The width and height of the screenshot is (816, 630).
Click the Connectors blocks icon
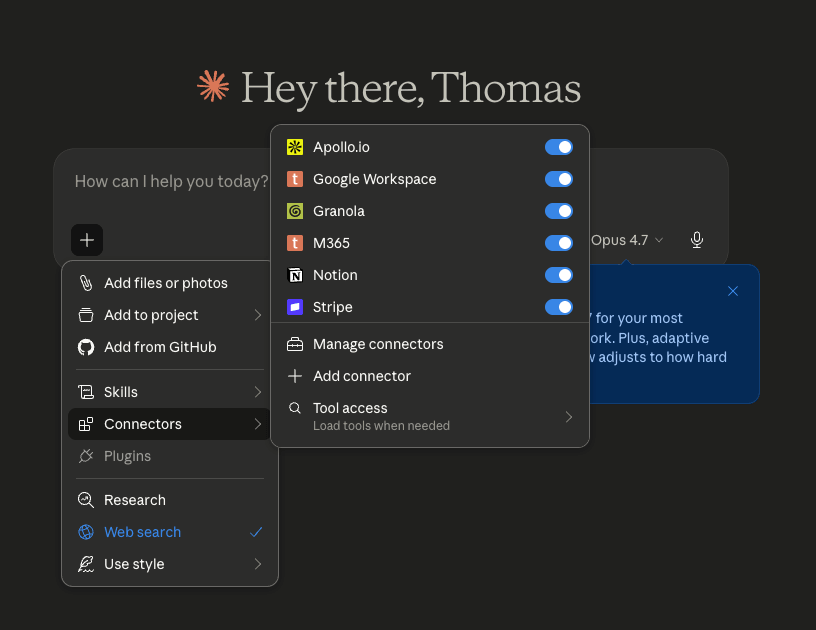point(86,424)
